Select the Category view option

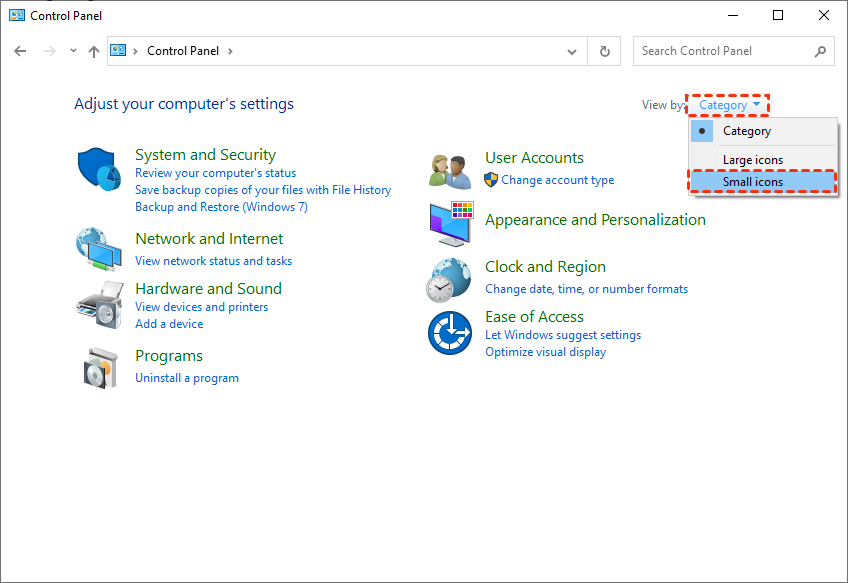747,131
